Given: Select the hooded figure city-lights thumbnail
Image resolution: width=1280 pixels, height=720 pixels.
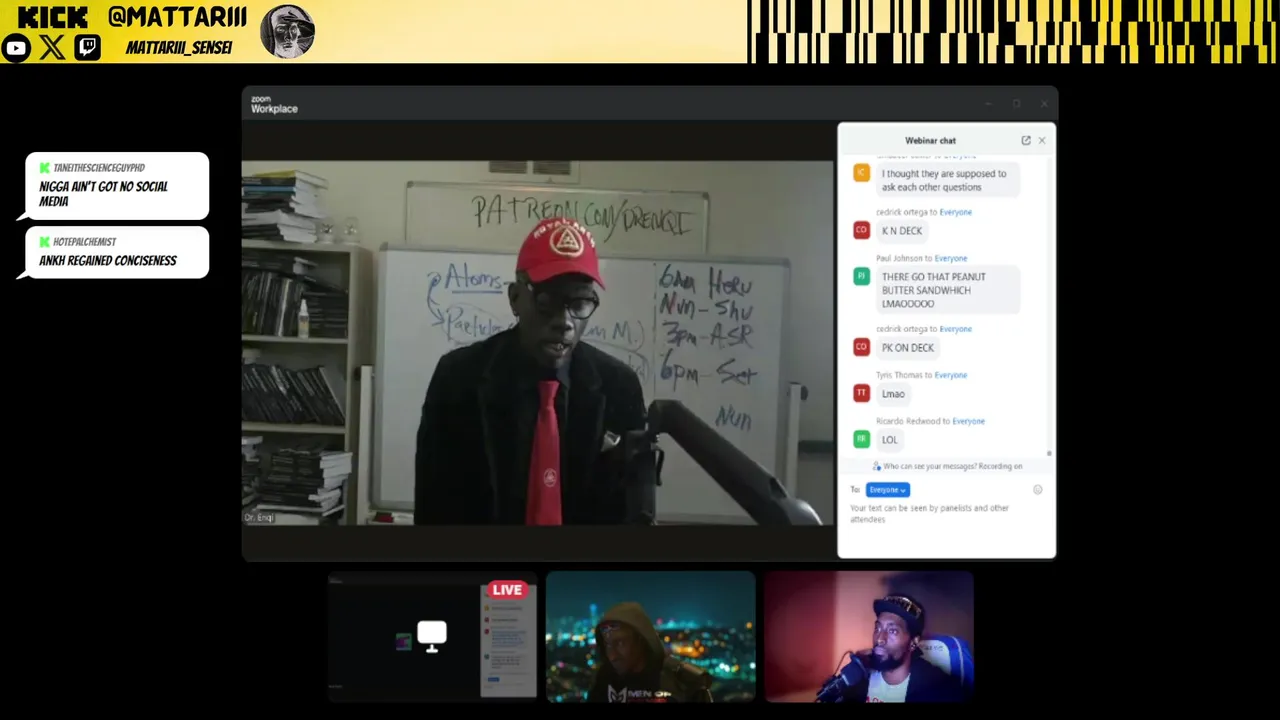Looking at the screenshot, I should point(650,636).
